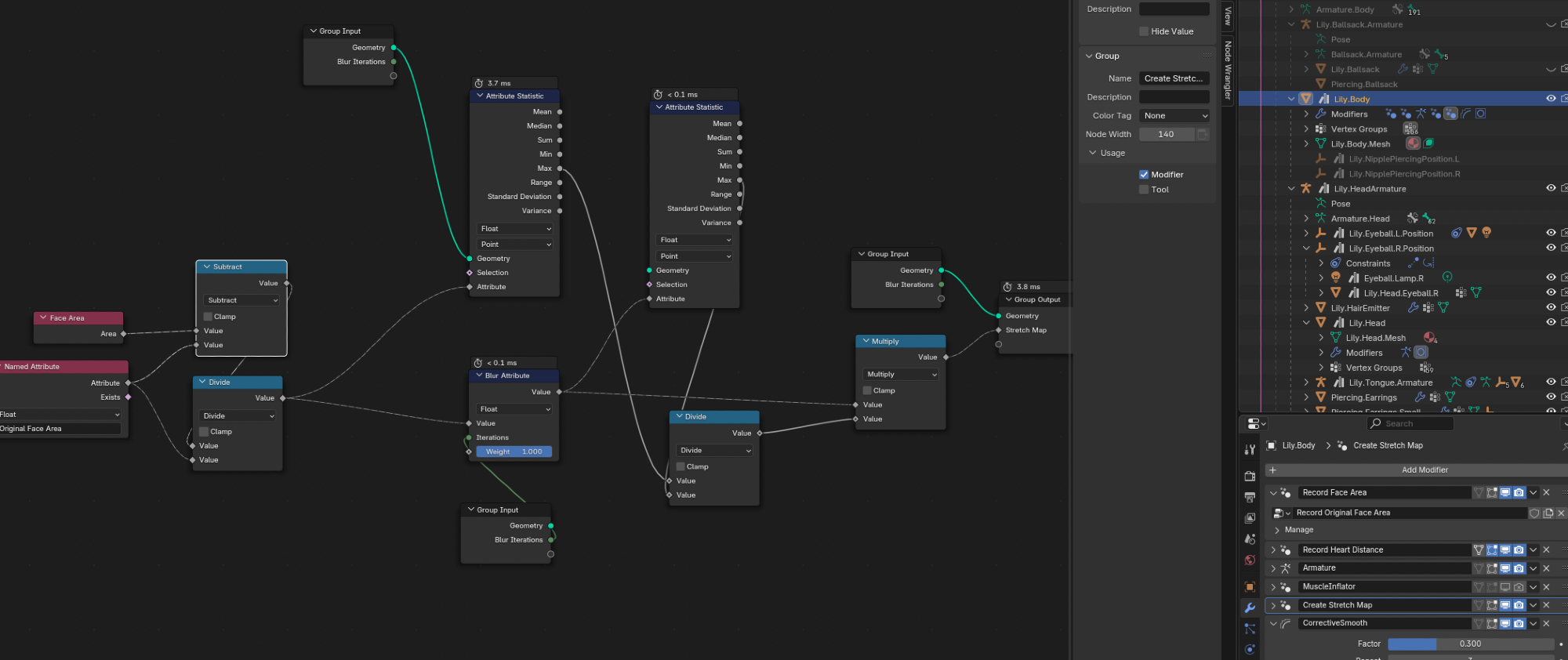Open the Object properties tab (orange square)
1568x660 pixels.
coord(1250,586)
